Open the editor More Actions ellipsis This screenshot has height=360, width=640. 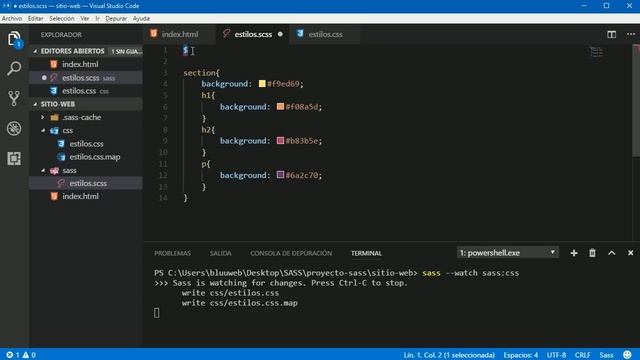(x=631, y=34)
